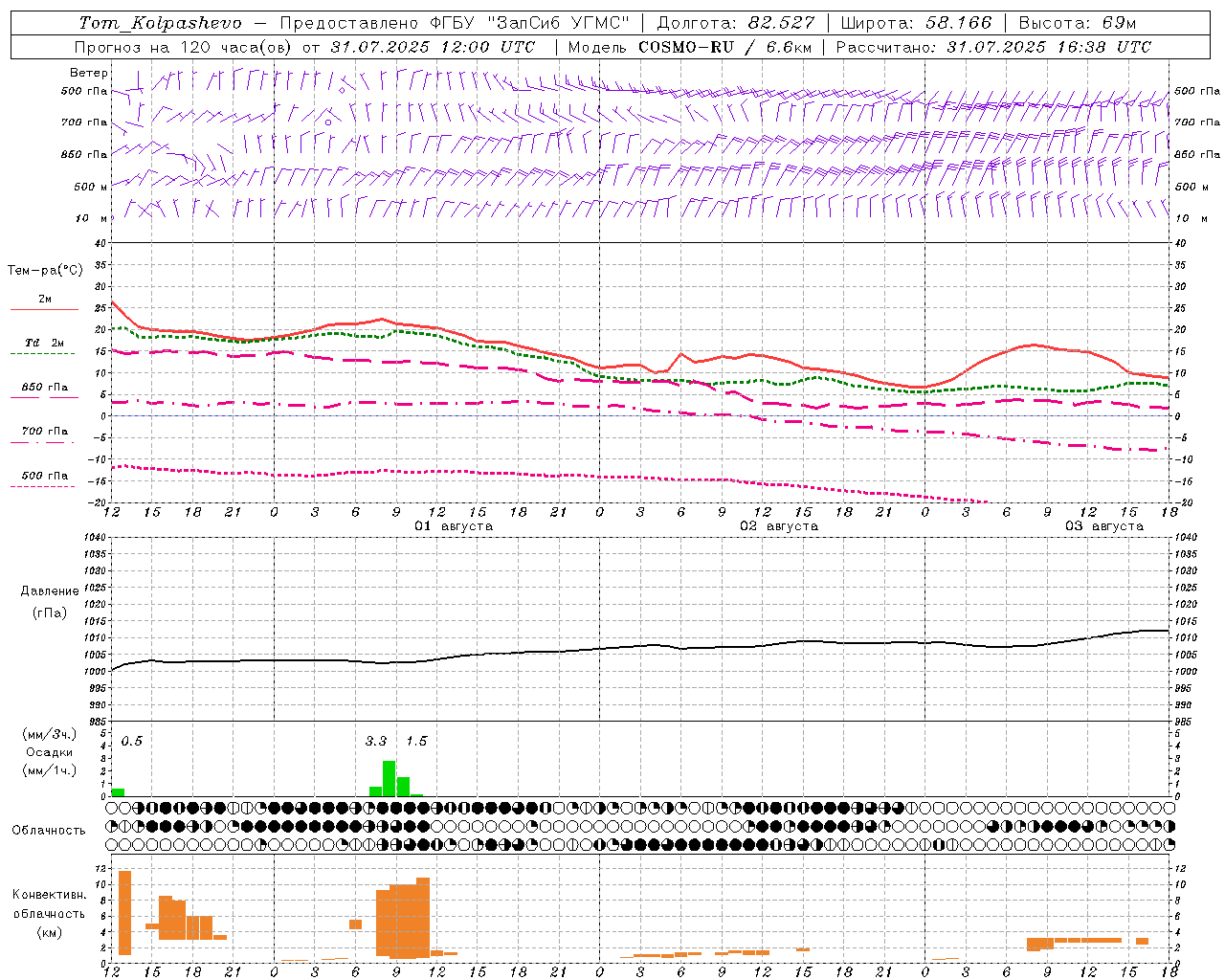Click the Td 2м legend entry

tap(45, 343)
